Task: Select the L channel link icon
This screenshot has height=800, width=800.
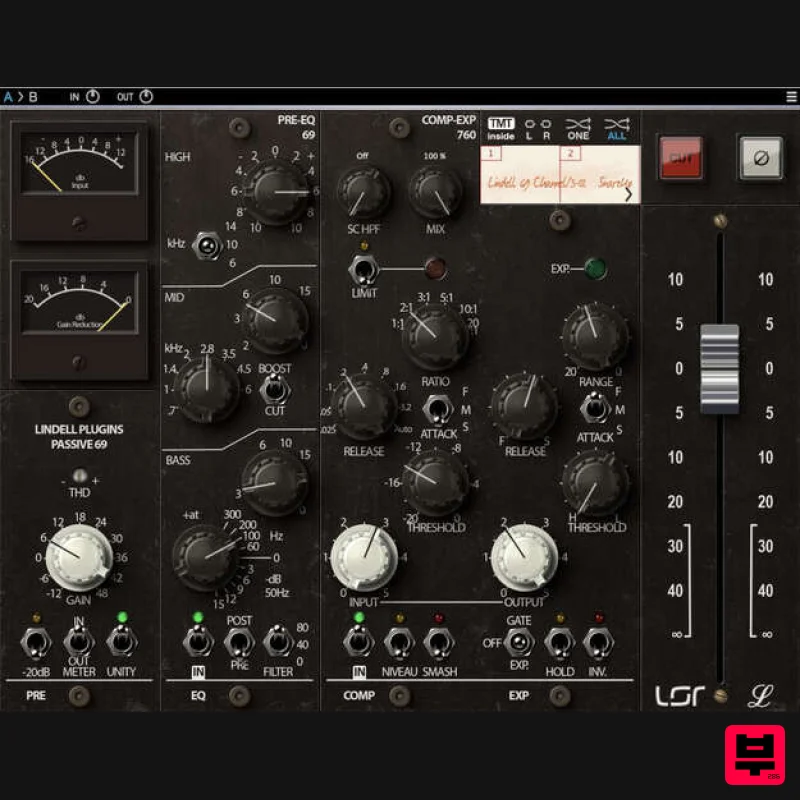Action: (530, 129)
